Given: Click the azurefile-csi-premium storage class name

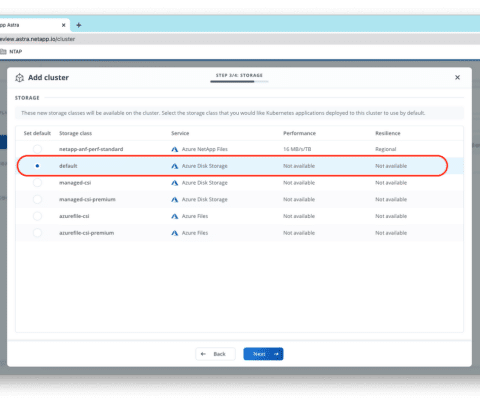Looking at the screenshot, I should 87,233.
